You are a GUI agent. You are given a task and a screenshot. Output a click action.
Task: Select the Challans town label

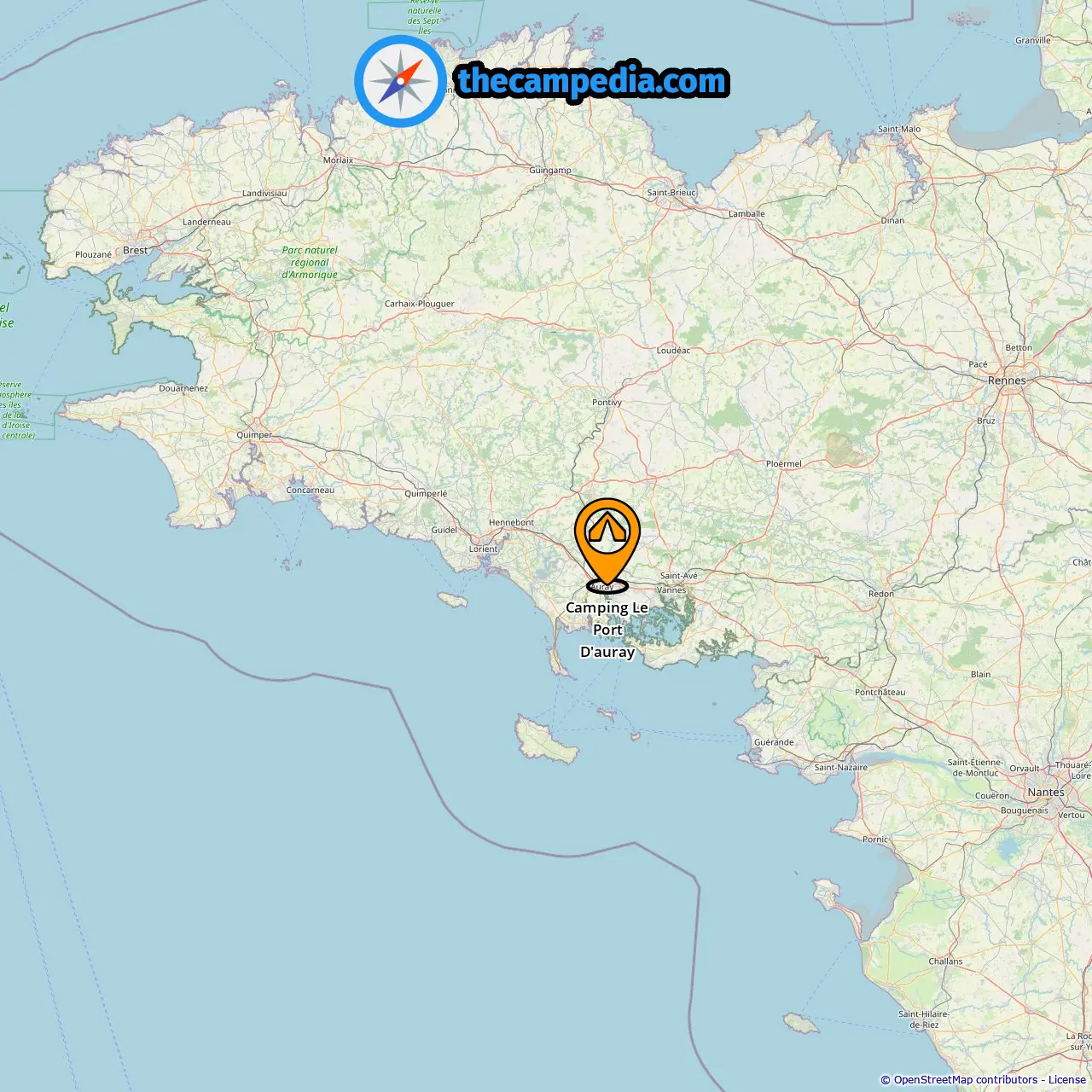[x=945, y=961]
